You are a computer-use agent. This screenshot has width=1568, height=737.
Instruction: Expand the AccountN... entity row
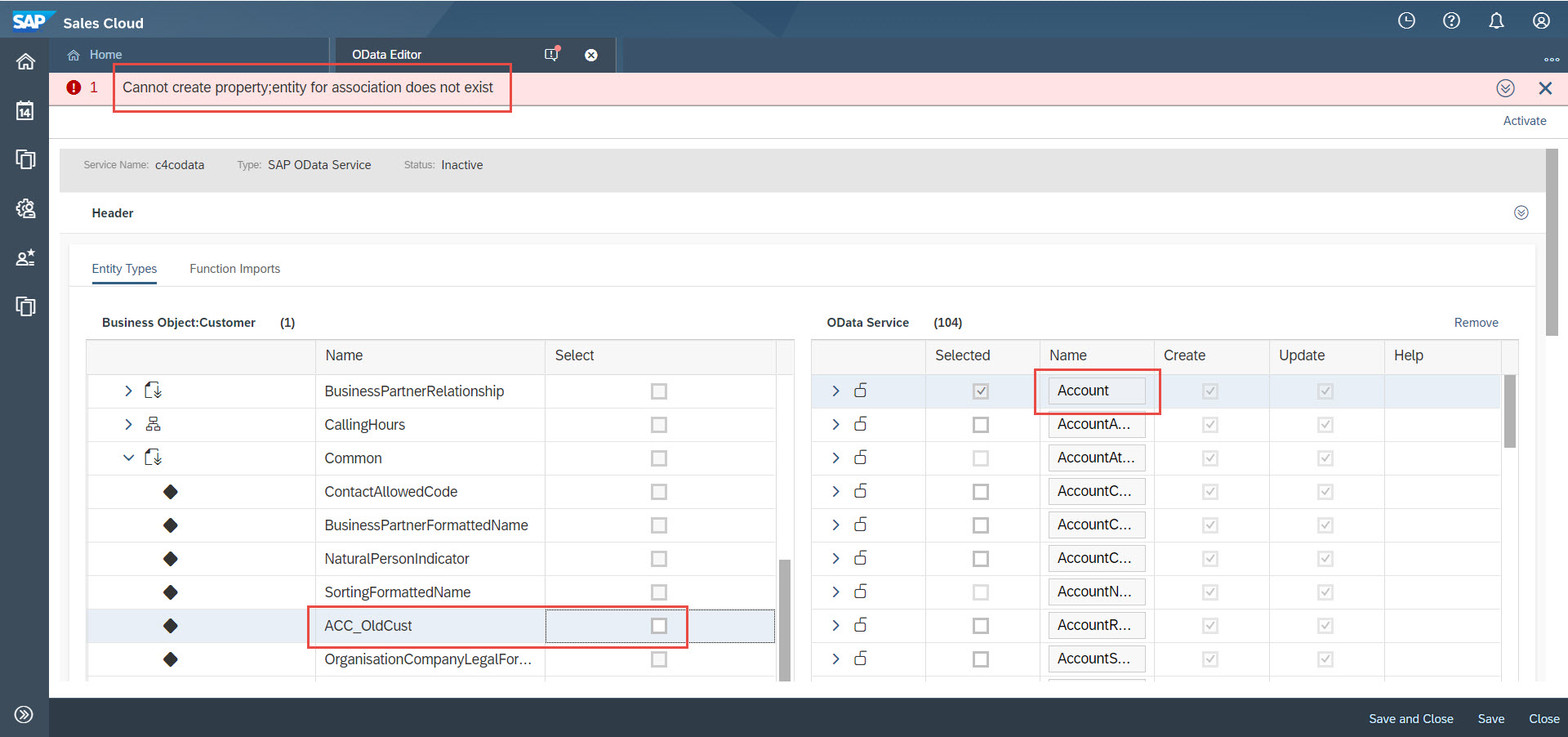click(x=835, y=592)
